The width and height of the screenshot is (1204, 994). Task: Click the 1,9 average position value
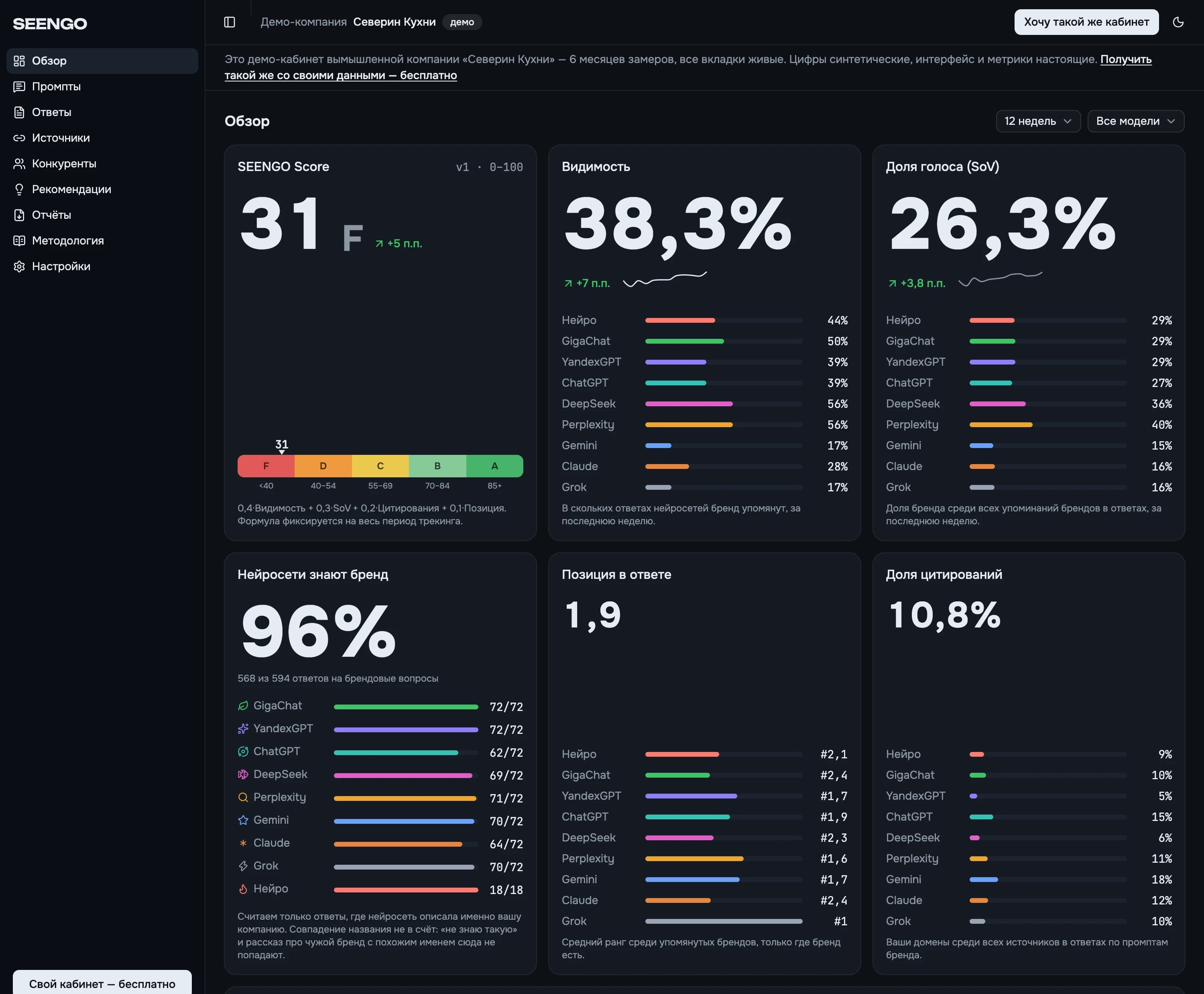(592, 615)
